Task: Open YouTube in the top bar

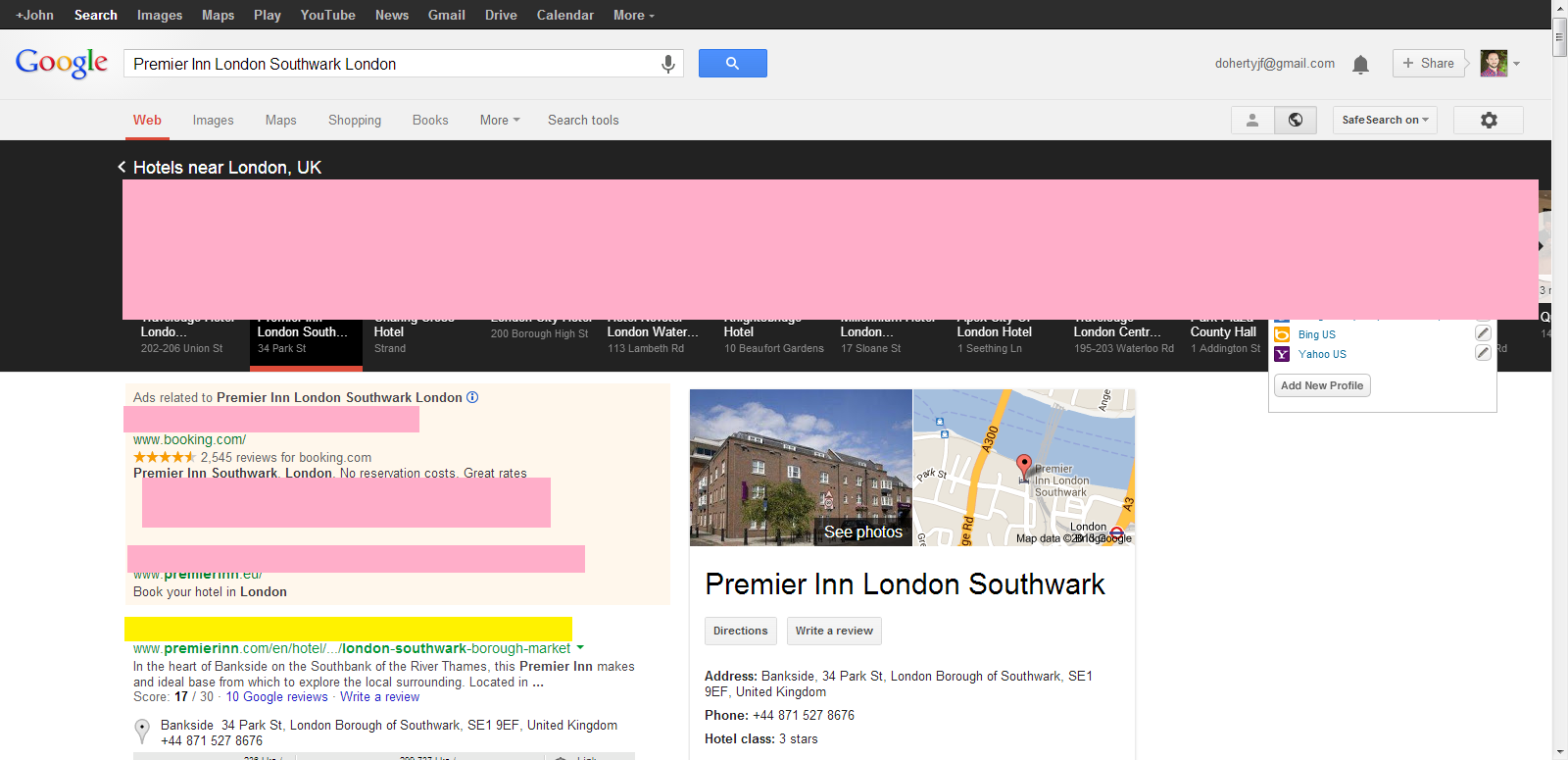Action: [x=328, y=15]
